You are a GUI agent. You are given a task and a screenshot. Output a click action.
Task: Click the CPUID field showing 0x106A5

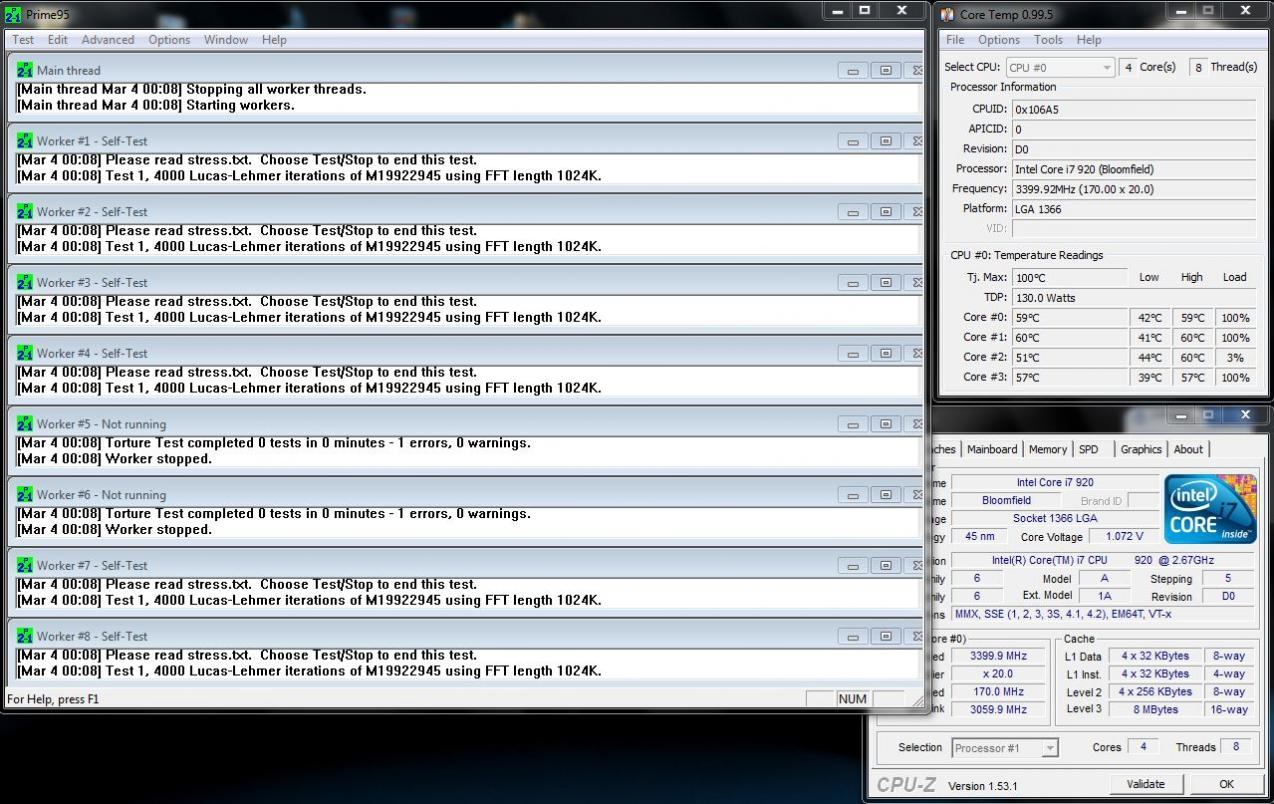tap(1133, 109)
